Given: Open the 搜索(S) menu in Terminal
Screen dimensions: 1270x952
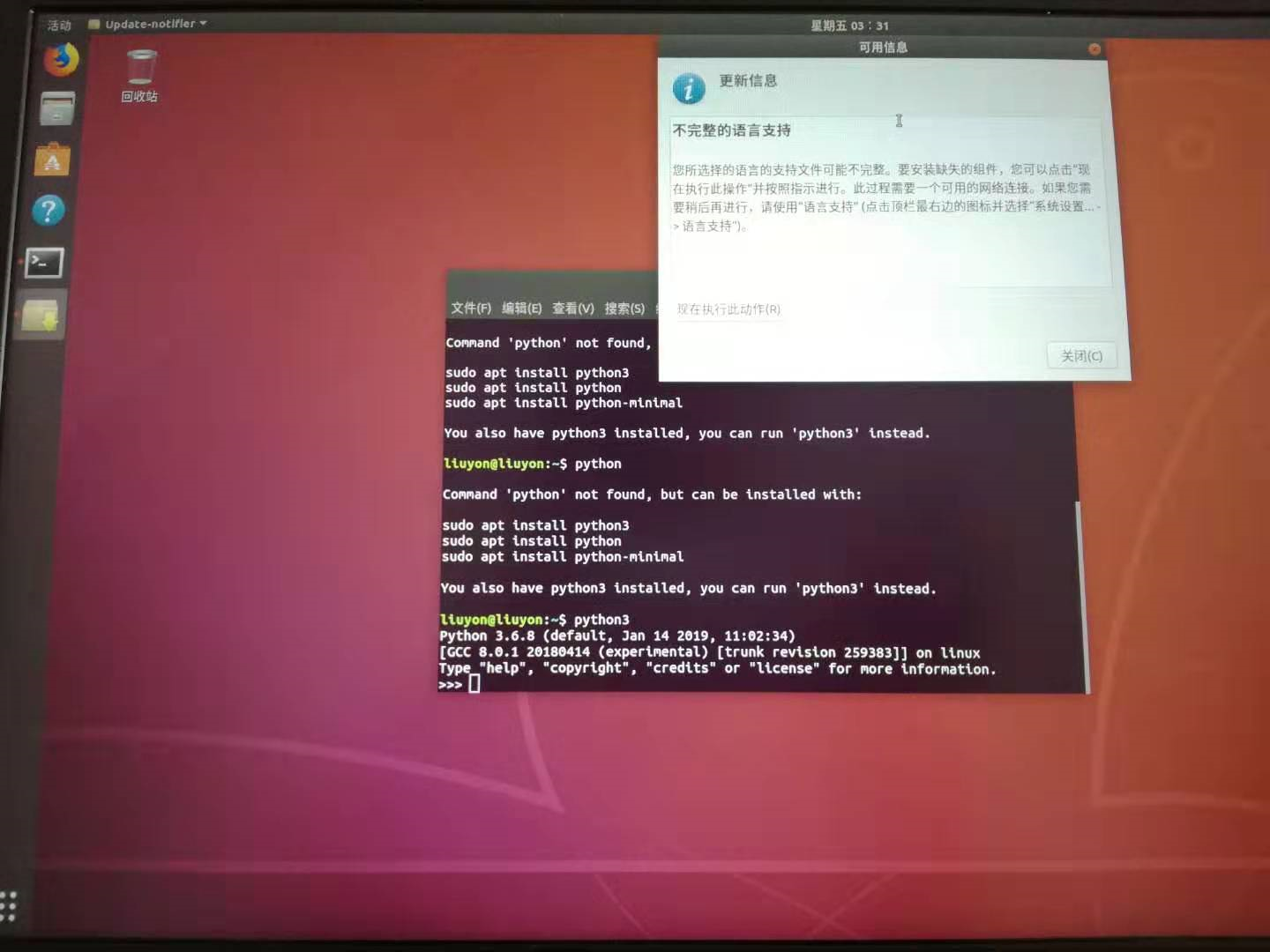Looking at the screenshot, I should point(624,308).
